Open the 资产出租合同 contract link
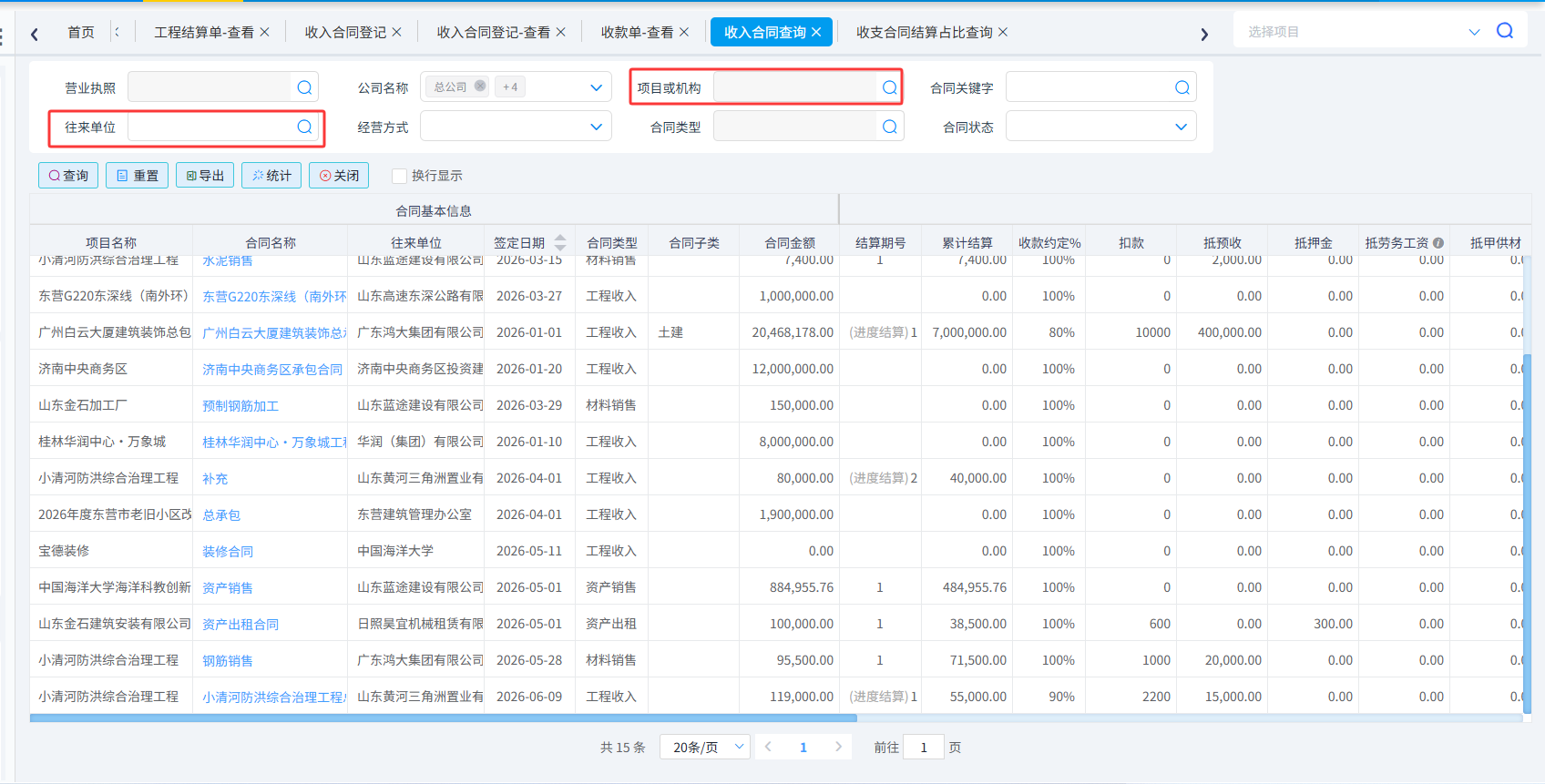 [240, 625]
